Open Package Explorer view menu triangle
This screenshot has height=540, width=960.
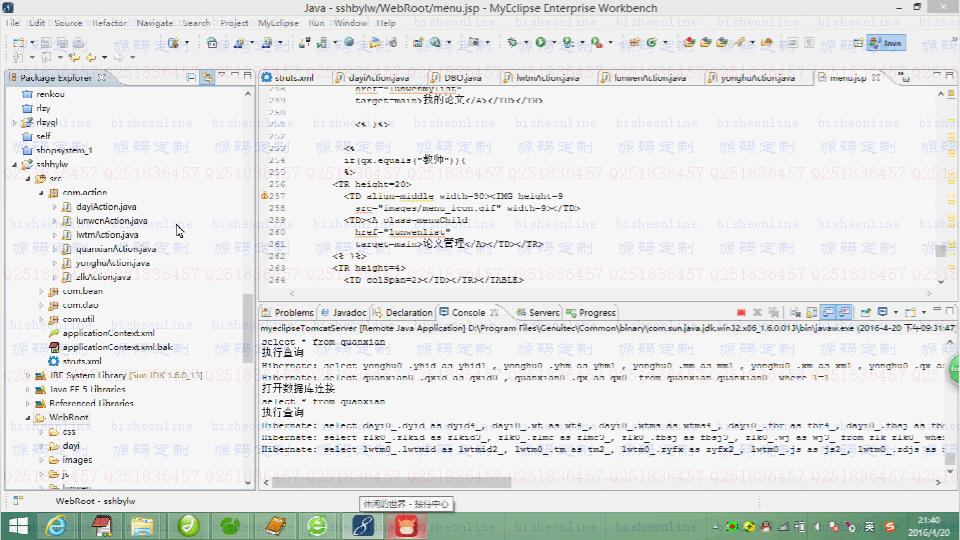(221, 75)
